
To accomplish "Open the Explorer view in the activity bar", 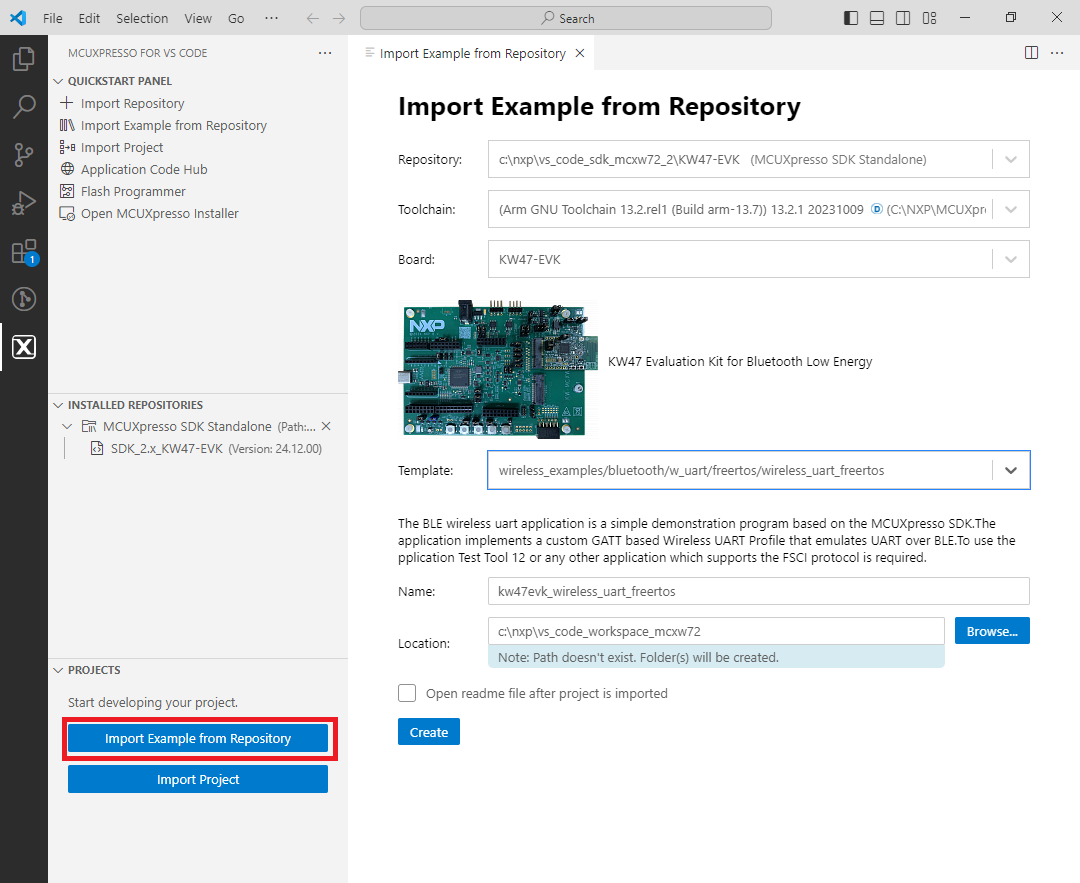I will coord(24,59).
